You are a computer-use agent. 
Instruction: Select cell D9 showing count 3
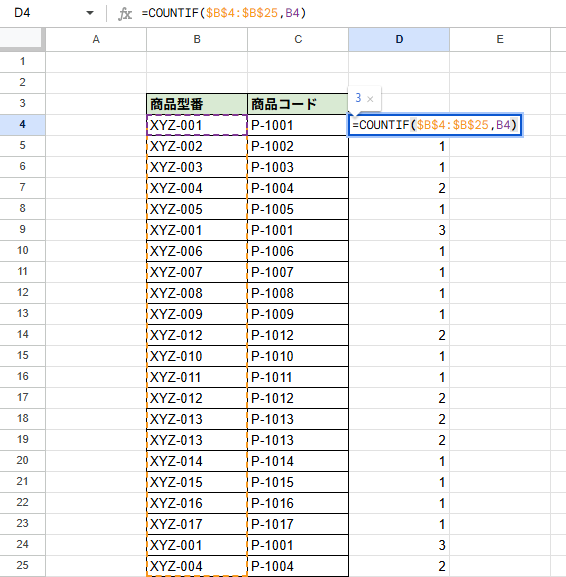click(399, 230)
